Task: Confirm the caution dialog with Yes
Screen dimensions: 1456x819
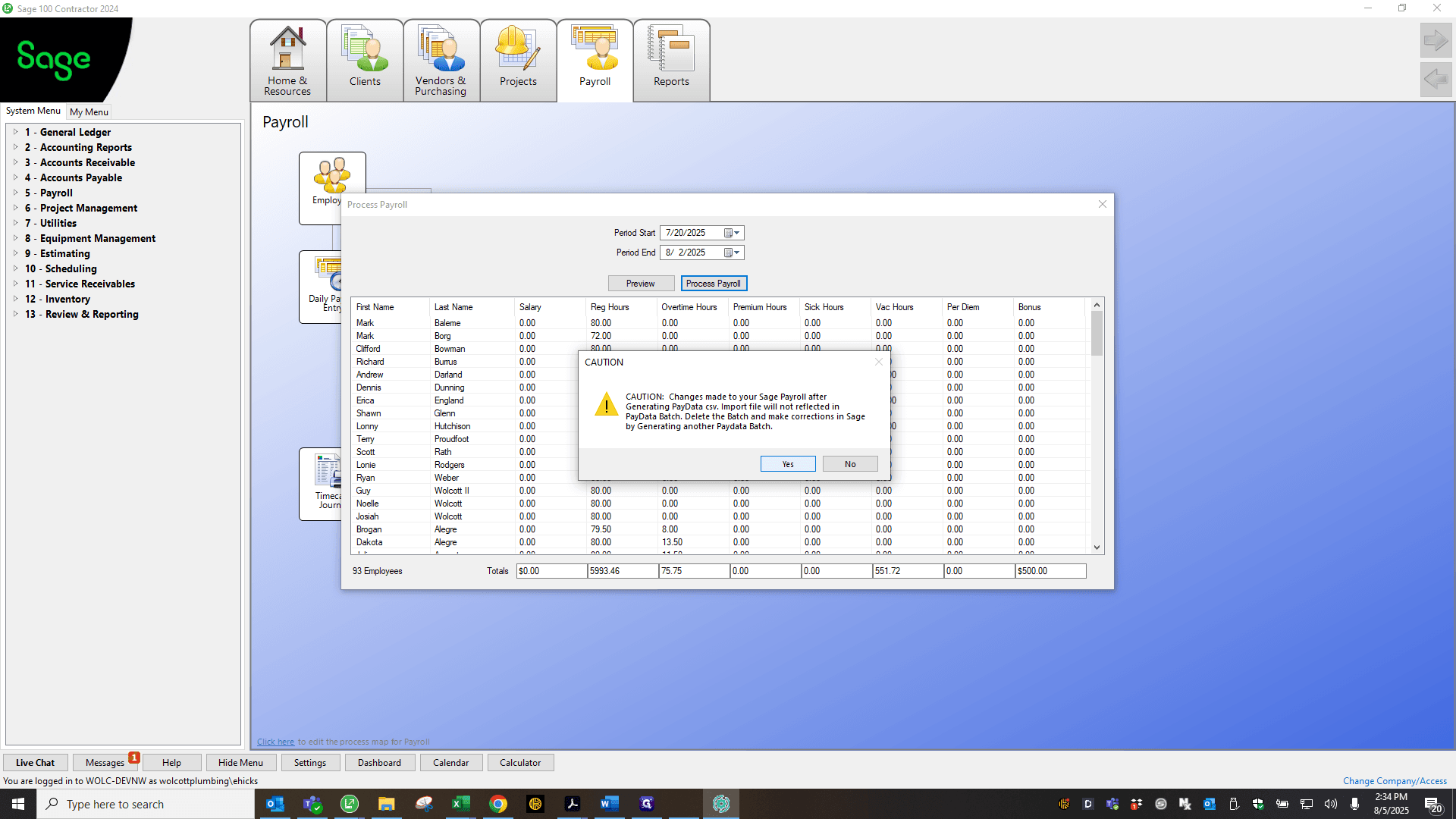Action: click(788, 464)
